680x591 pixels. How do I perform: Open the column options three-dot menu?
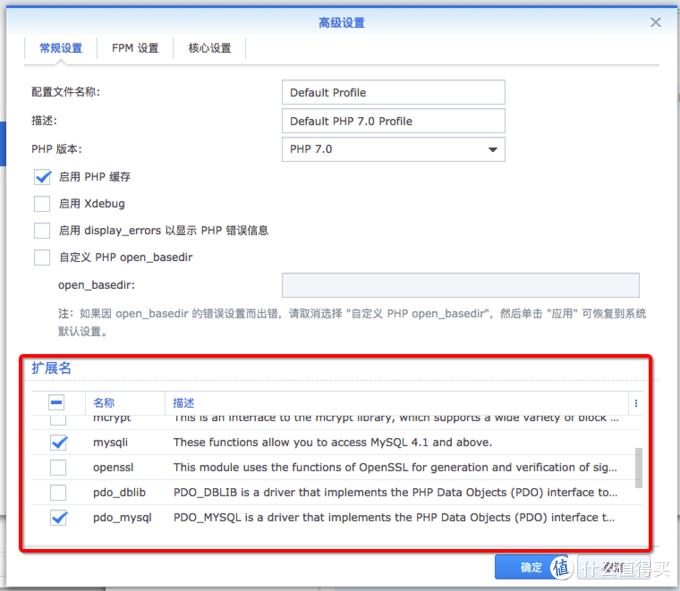pos(636,403)
